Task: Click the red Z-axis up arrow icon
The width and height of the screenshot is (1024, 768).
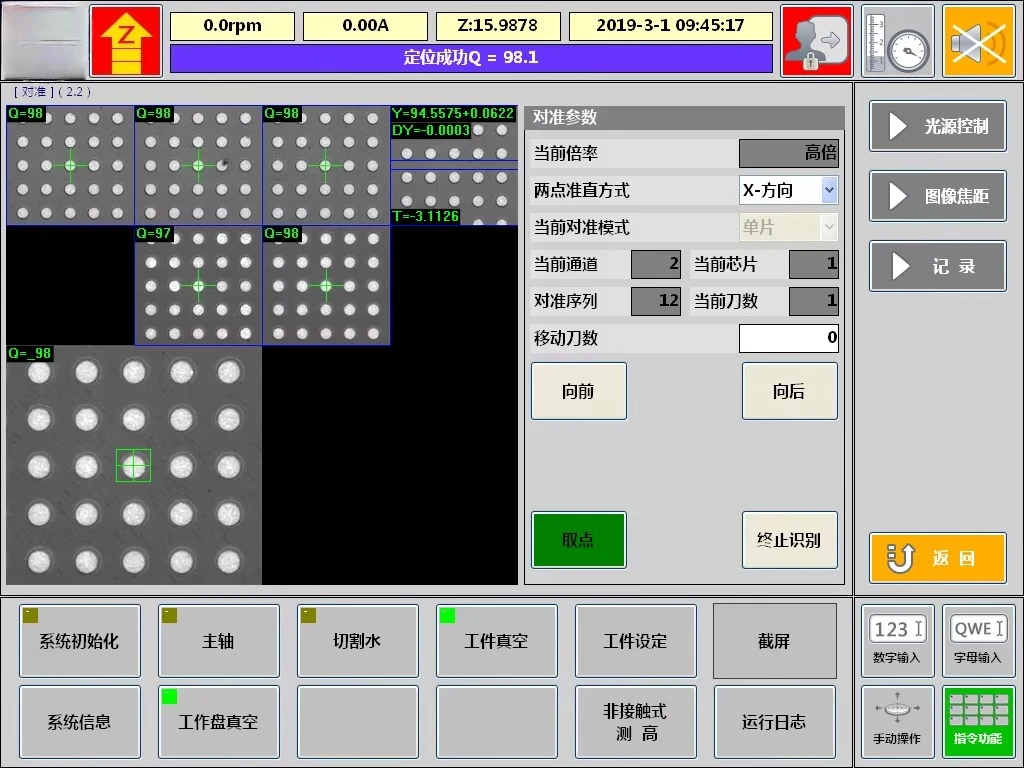Action: [x=126, y=41]
